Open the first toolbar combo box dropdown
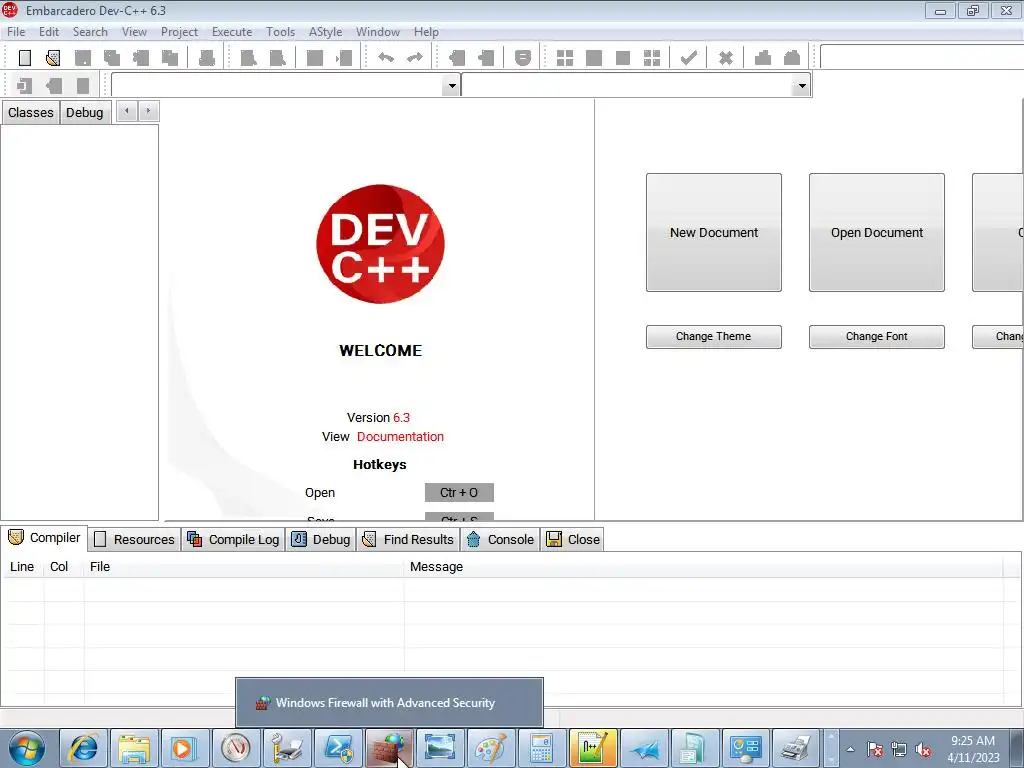This screenshot has height=768, width=1024. [x=451, y=86]
